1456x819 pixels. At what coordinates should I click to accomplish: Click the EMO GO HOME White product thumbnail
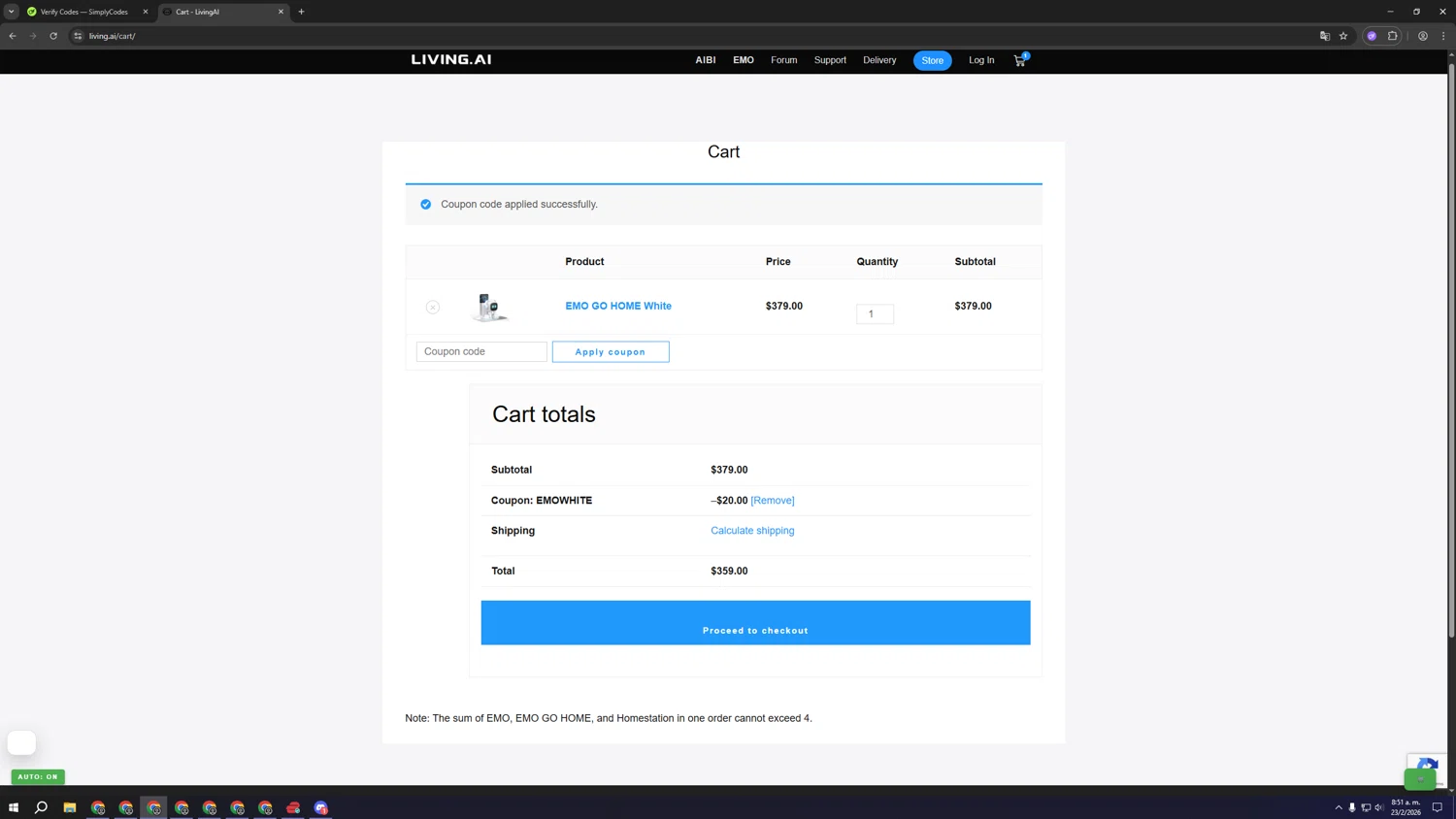(x=490, y=307)
